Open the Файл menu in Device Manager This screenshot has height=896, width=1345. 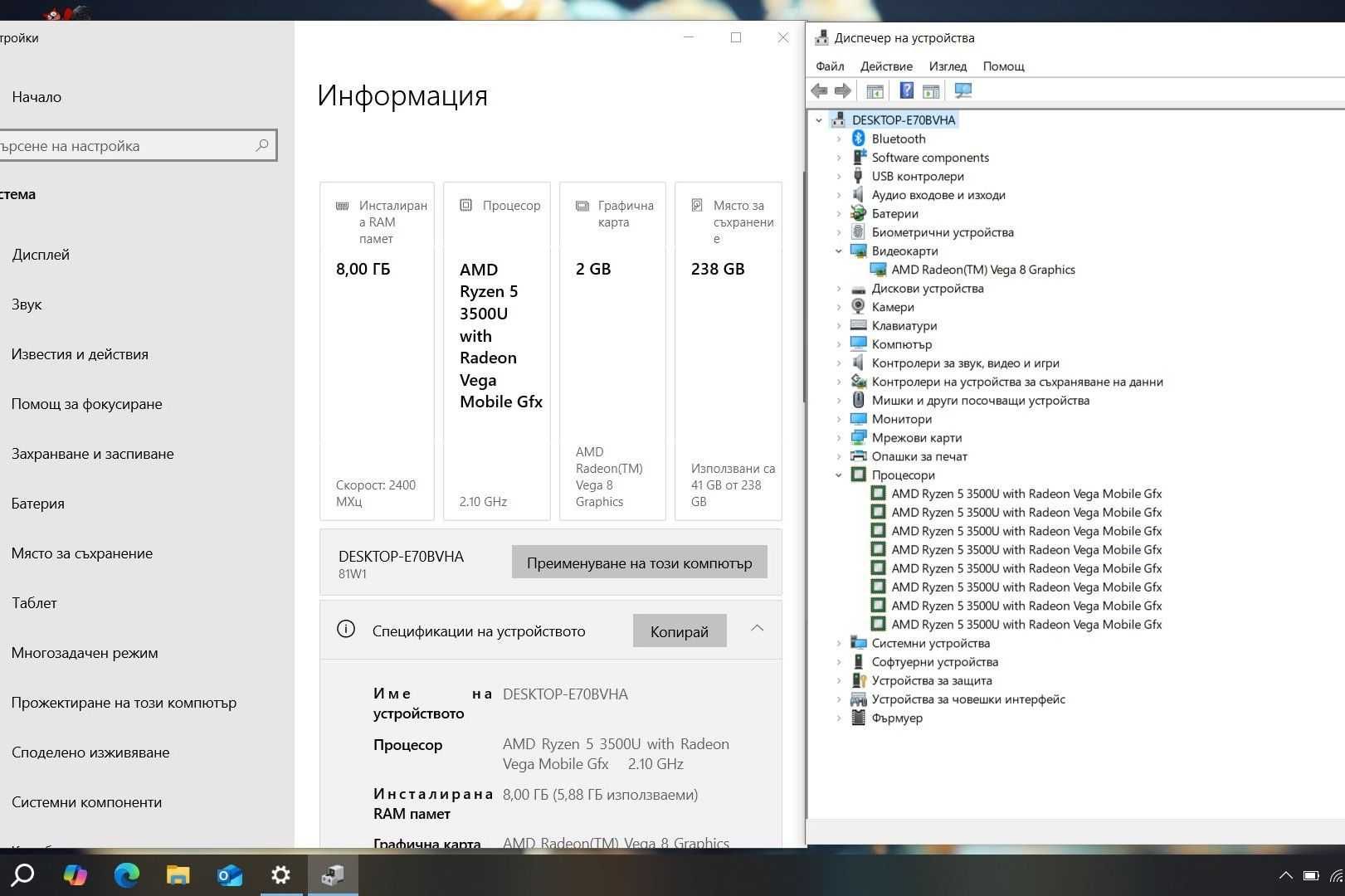830,66
